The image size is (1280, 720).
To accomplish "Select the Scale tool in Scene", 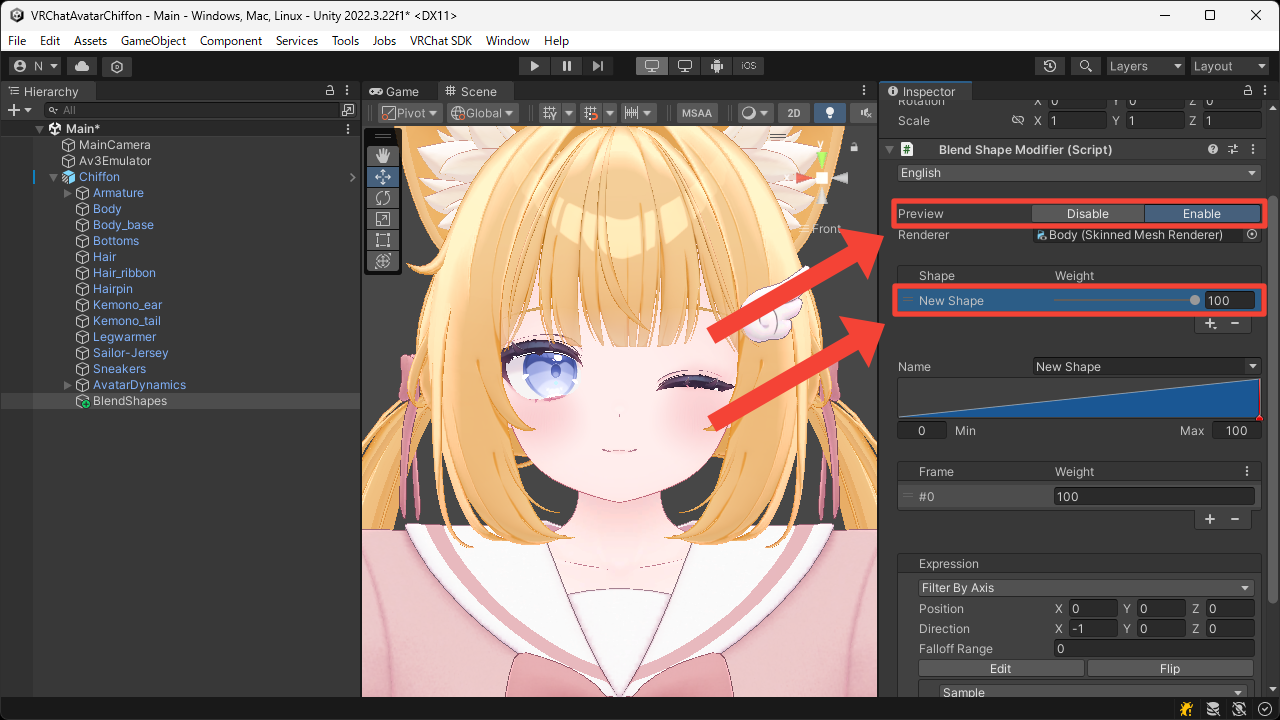I will point(382,219).
